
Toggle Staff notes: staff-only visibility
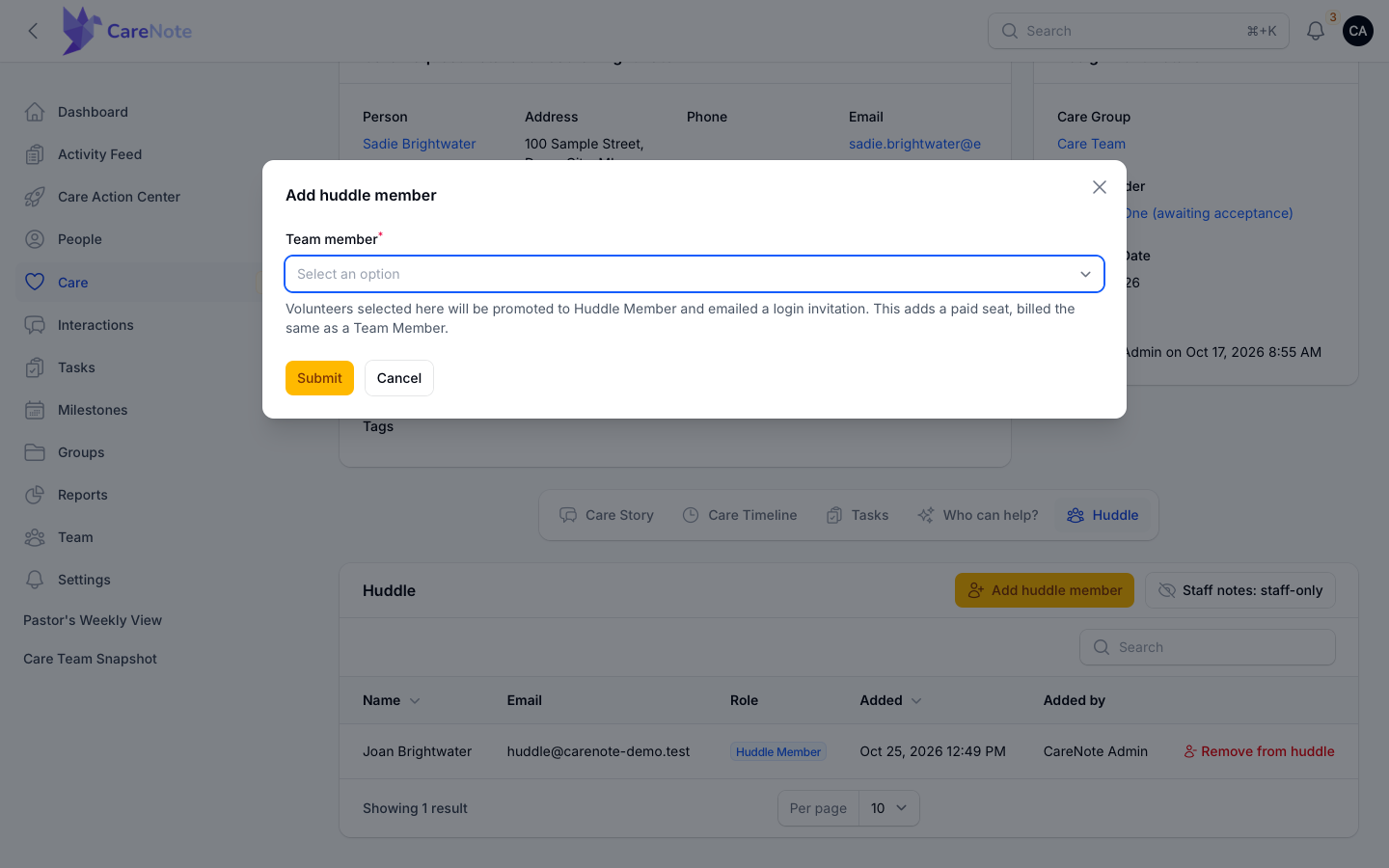(x=1240, y=590)
